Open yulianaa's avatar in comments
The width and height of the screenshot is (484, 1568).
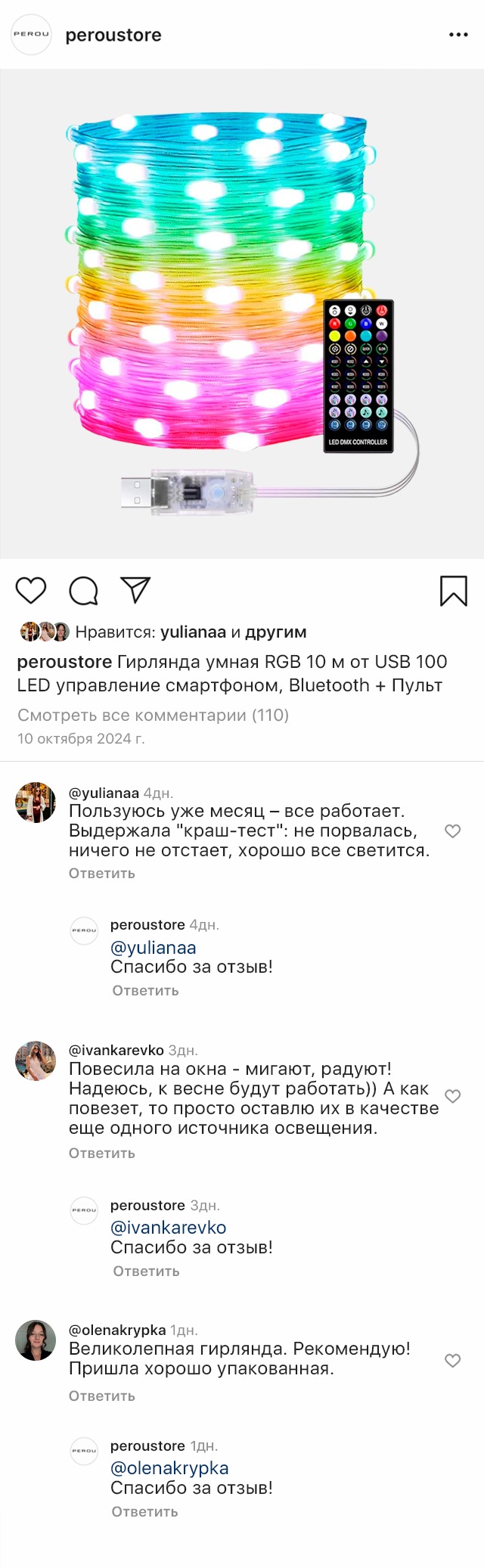(x=36, y=803)
